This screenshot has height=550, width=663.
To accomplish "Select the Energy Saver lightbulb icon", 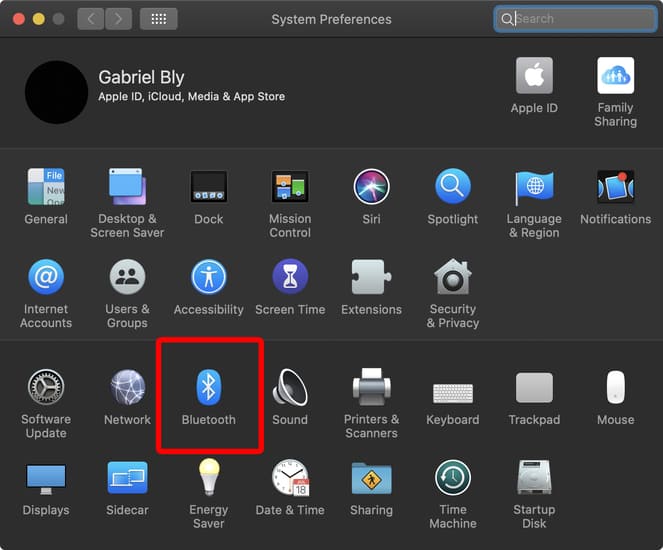I will pyautogui.click(x=208, y=478).
